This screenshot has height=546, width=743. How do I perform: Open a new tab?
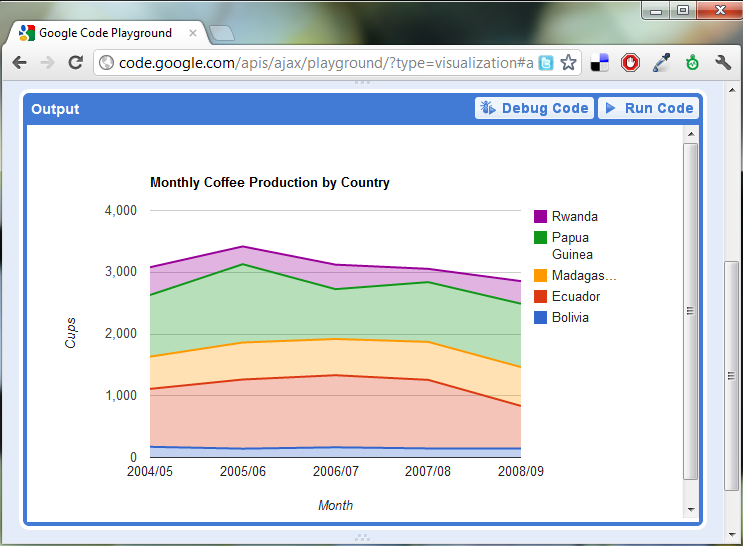point(222,33)
